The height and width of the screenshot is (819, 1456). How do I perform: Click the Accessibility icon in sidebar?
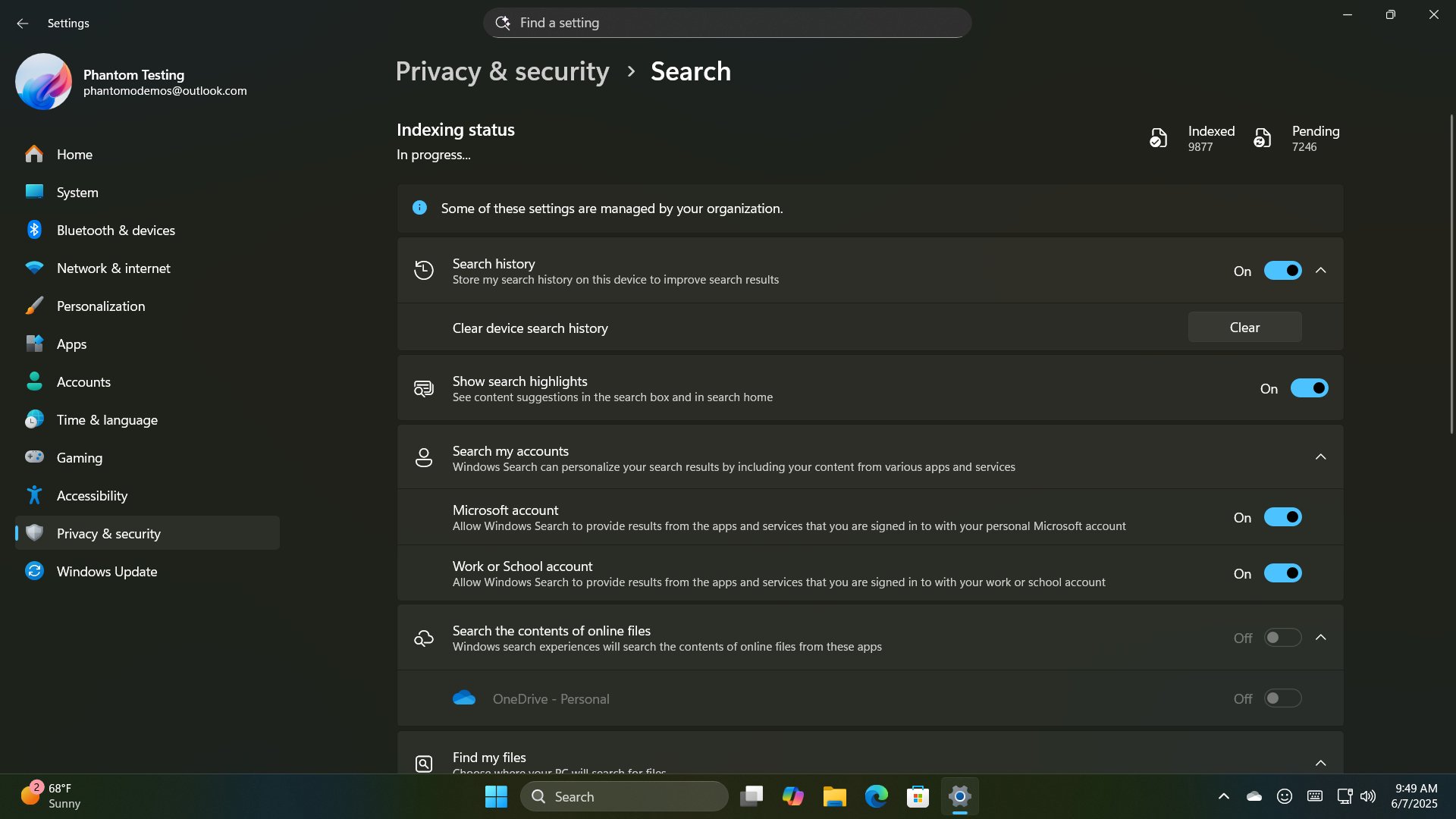coord(34,495)
